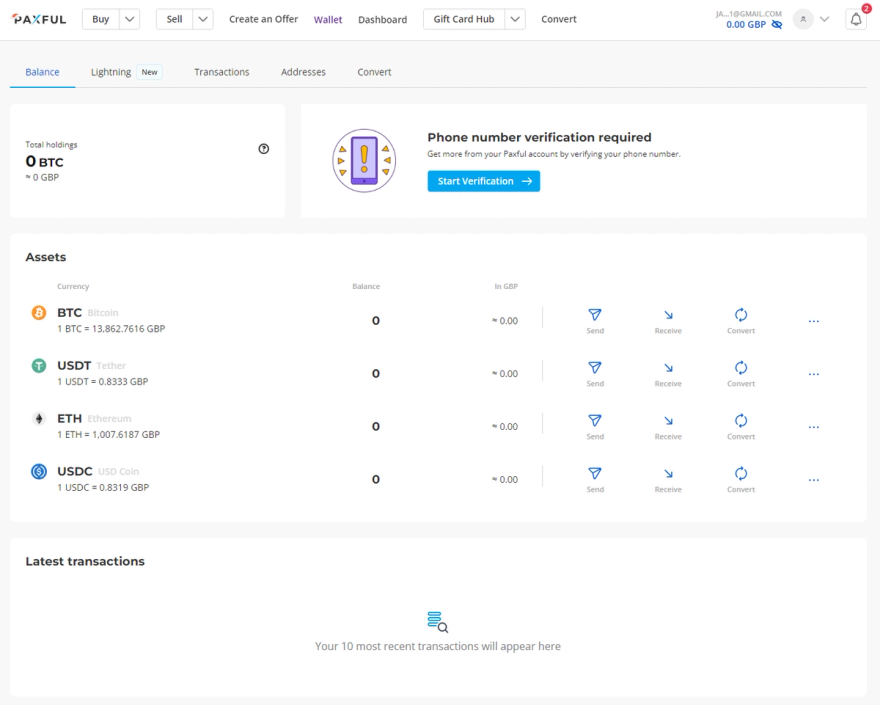Click the Paxful logo
Screen dimensions: 880x705
tap(39, 19)
